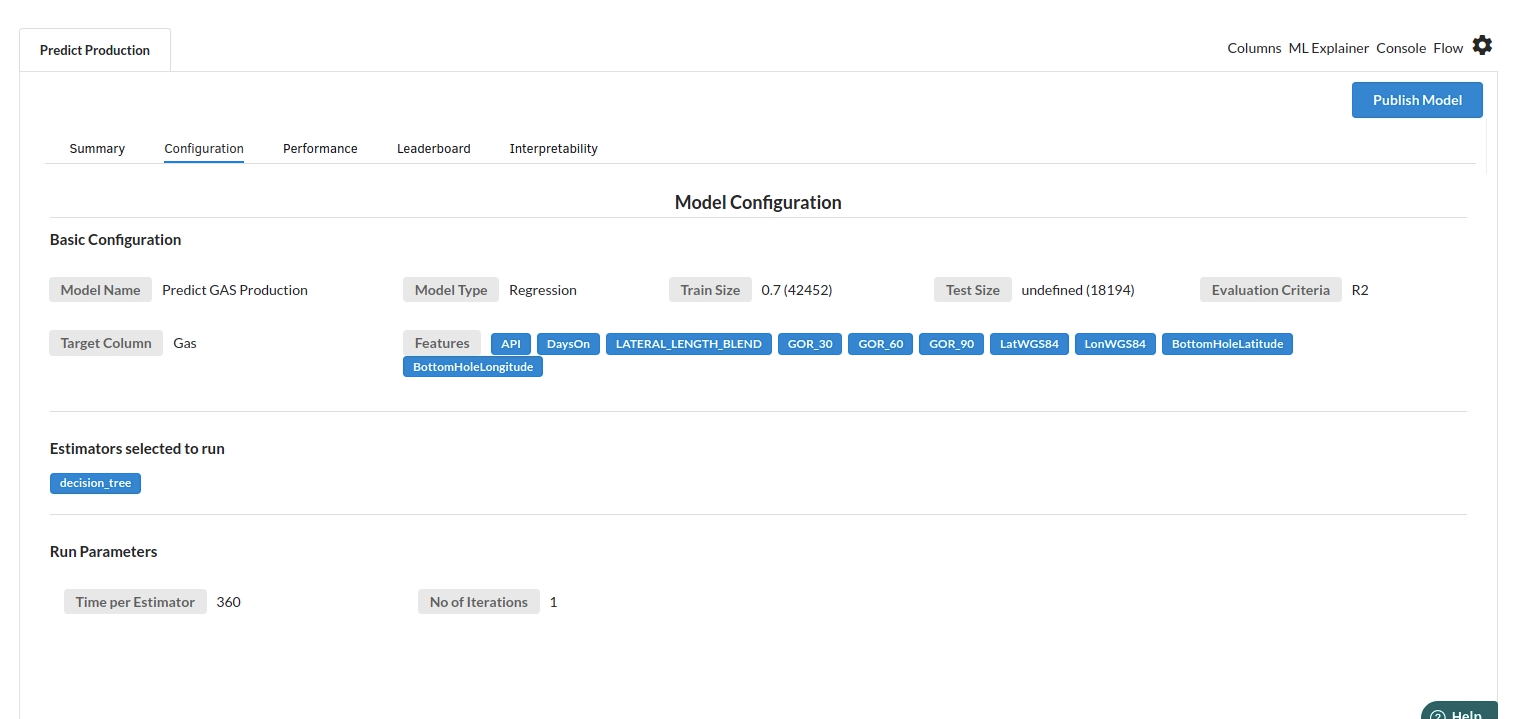Select the BottomHoleLongitude feature tag

click(472, 367)
